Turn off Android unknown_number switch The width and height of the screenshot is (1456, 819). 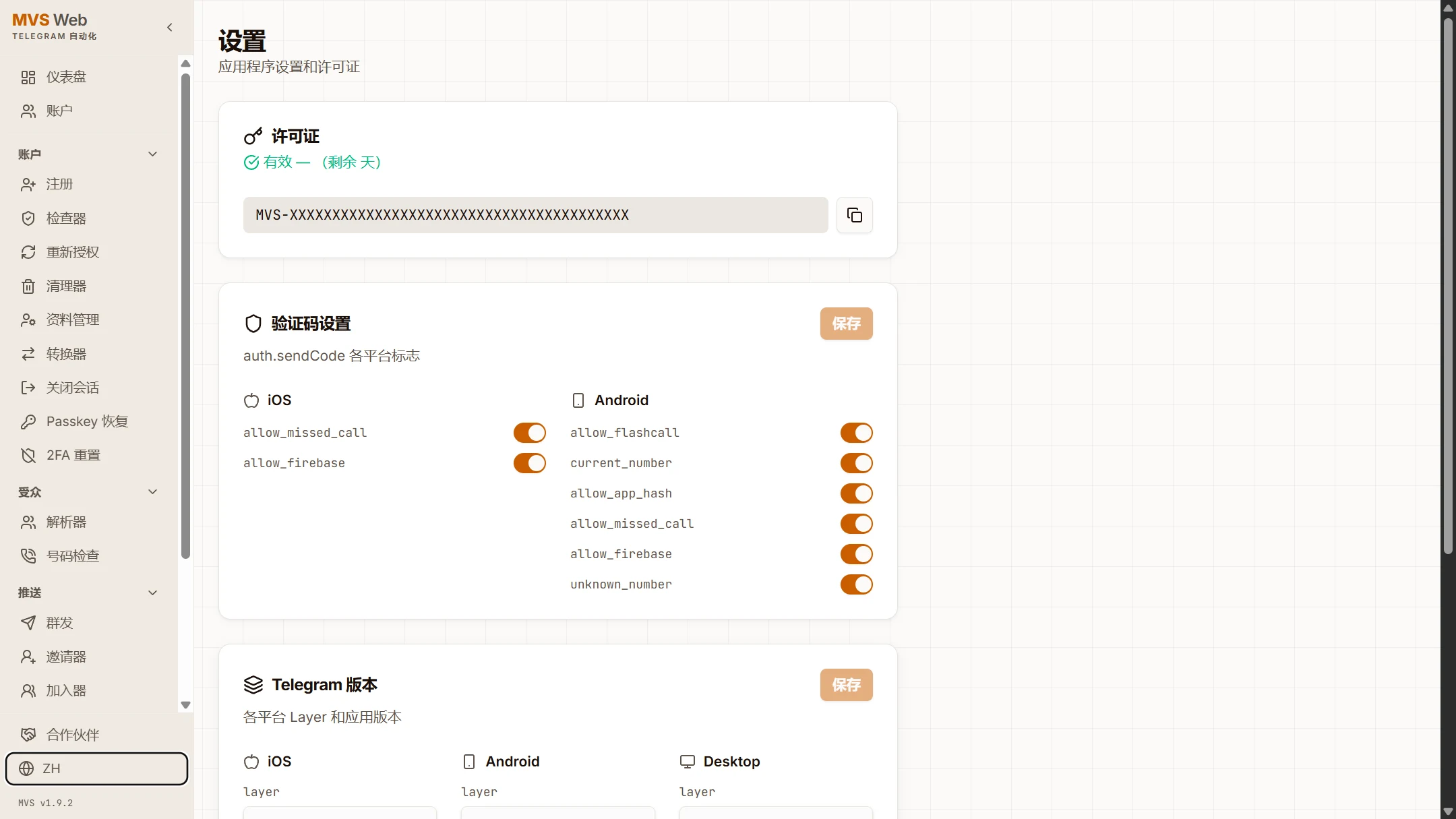(x=856, y=584)
